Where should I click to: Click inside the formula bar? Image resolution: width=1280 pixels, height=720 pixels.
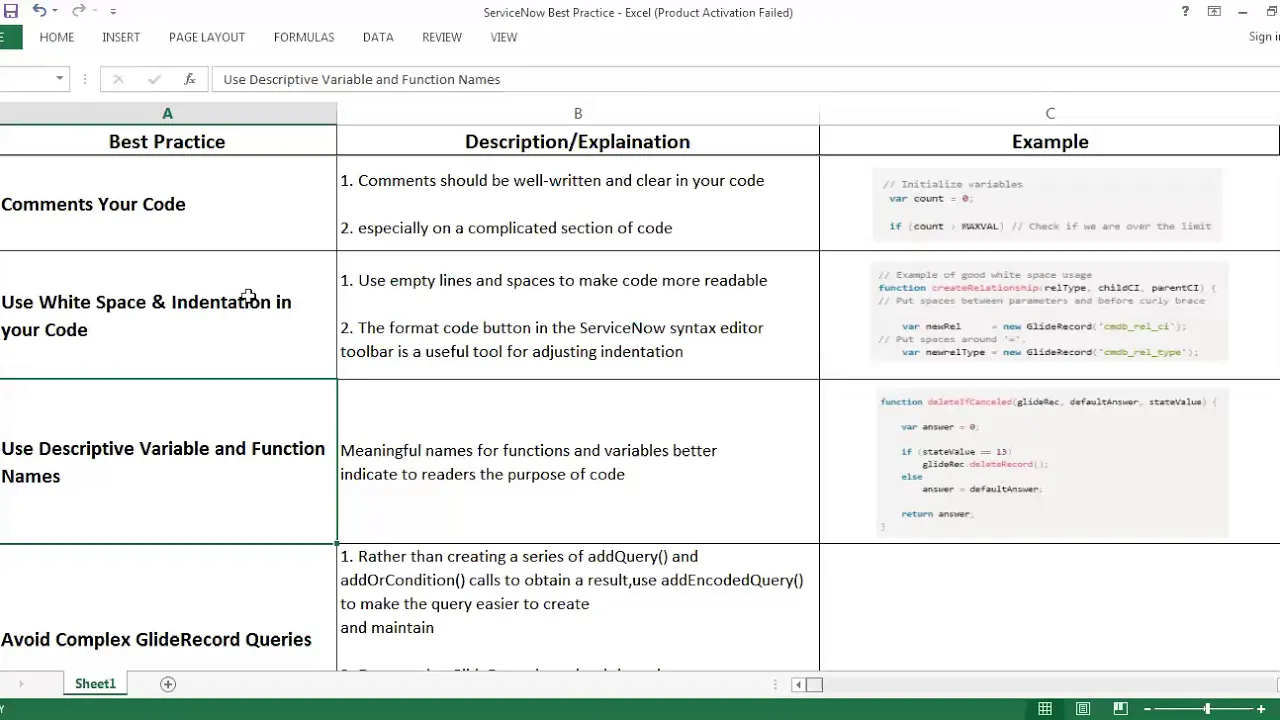[x=500, y=79]
